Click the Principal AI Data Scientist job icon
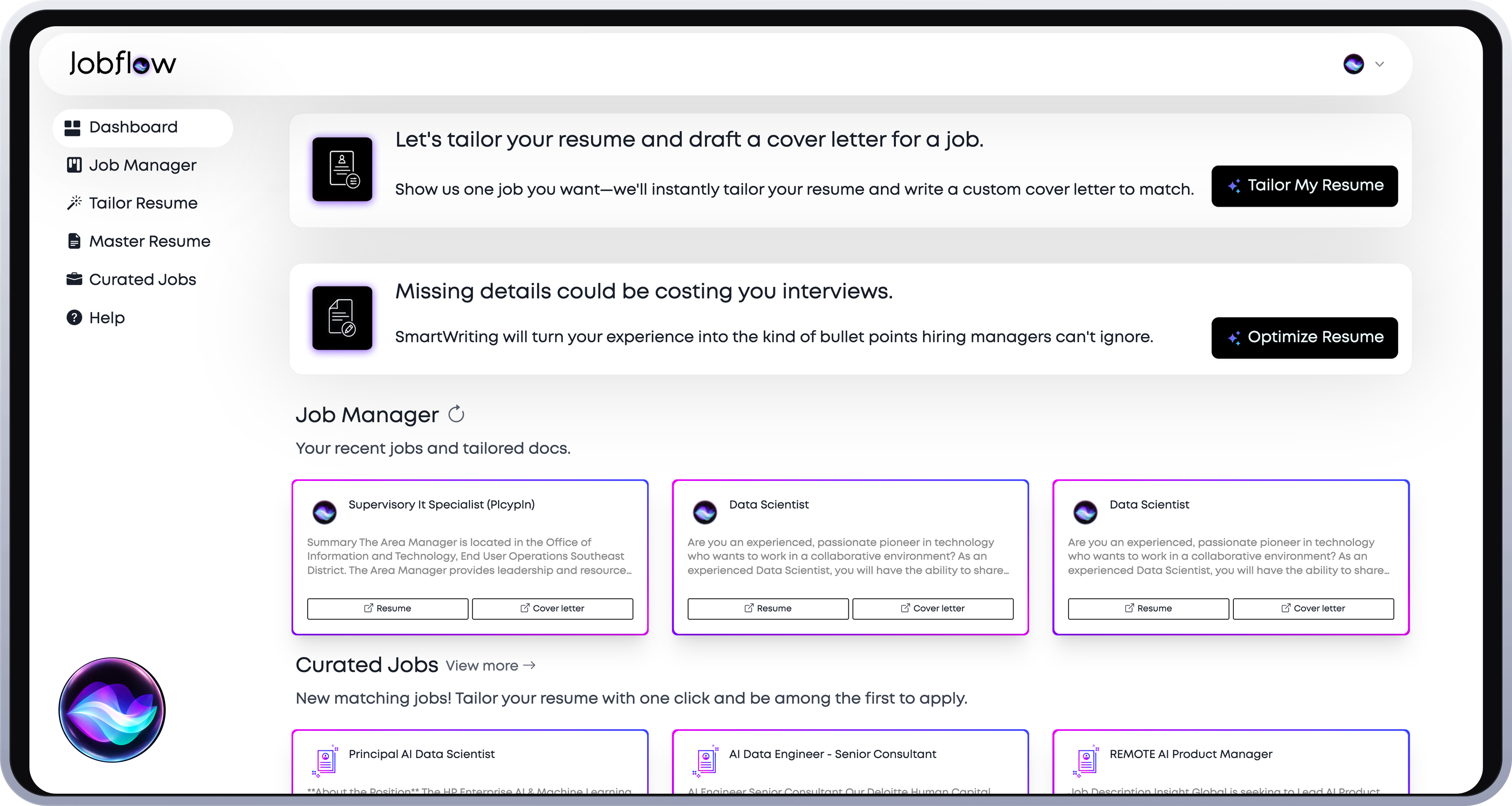The image size is (1512, 806). (x=325, y=761)
